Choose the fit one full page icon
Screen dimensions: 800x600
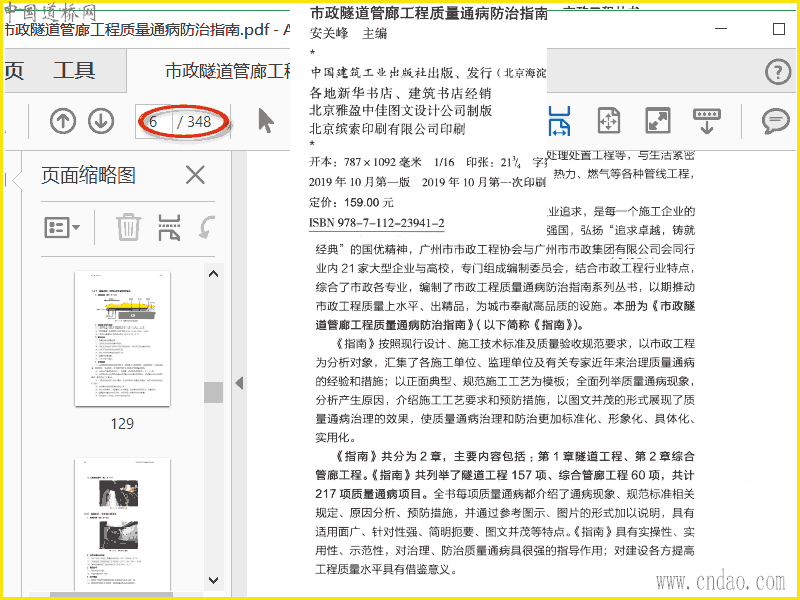(609, 121)
